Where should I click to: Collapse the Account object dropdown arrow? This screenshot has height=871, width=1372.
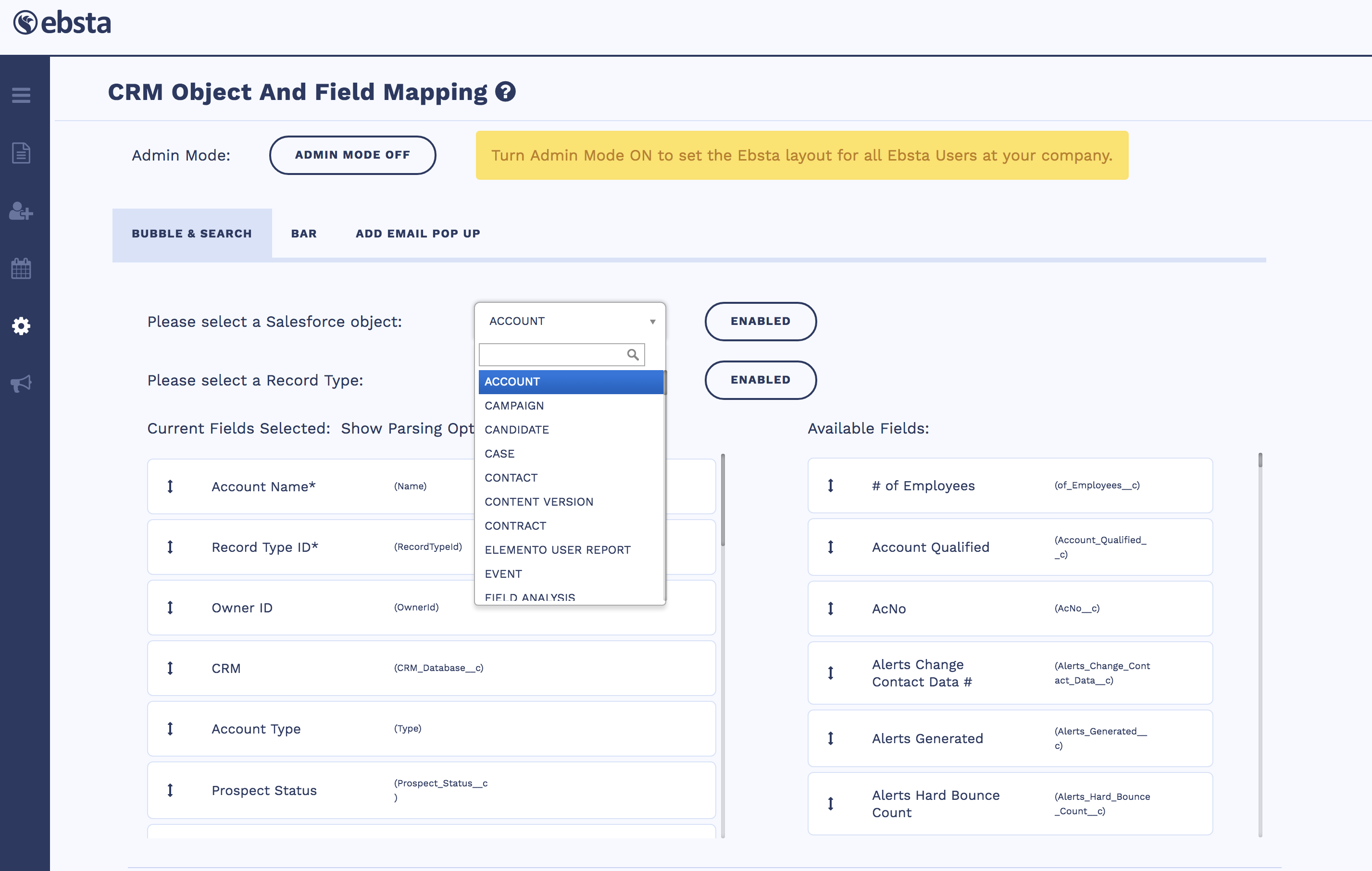(x=652, y=322)
